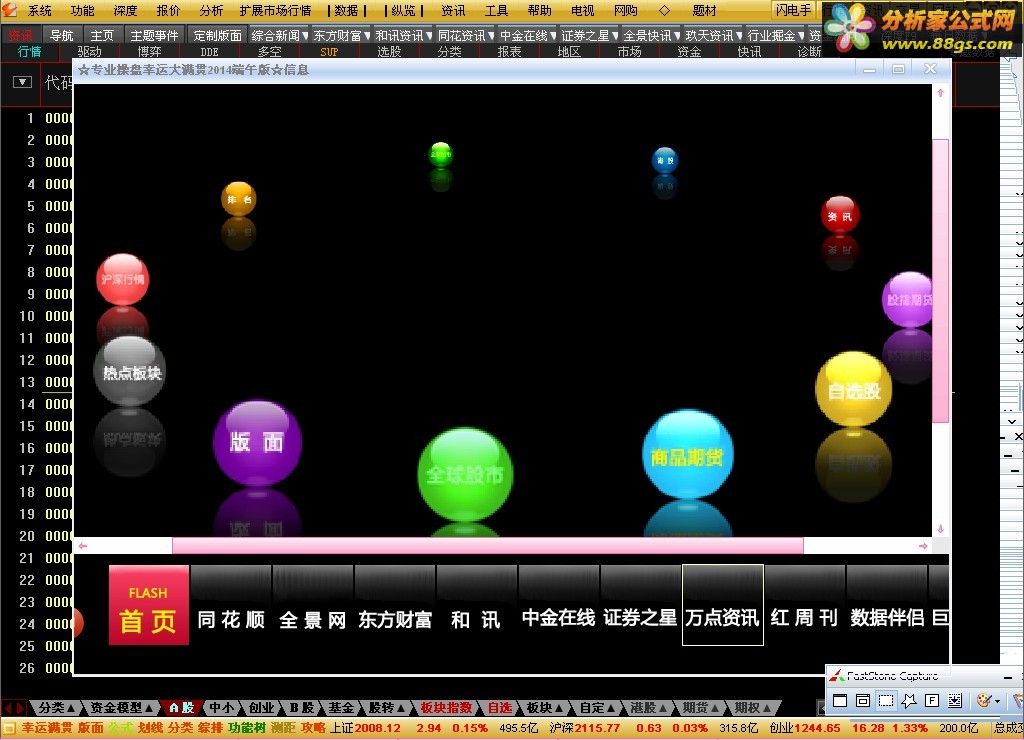Switch to the 选股 tab
The width and height of the screenshot is (1024, 740).
(x=389, y=52)
